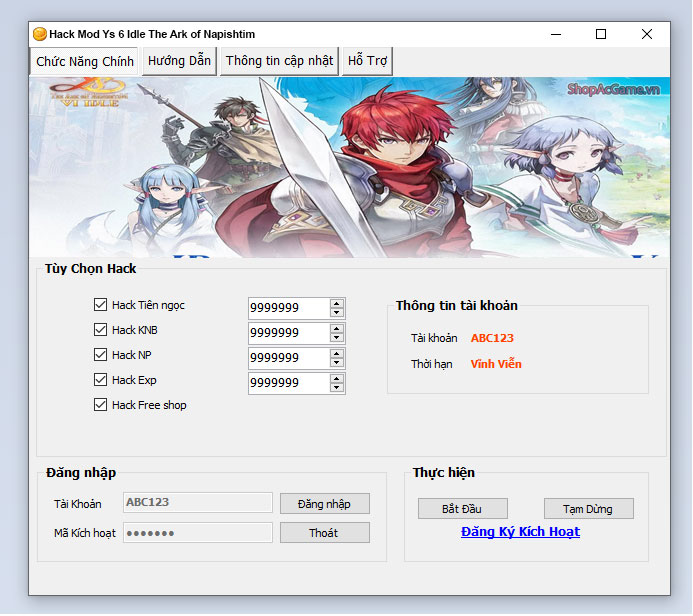This screenshot has height=616, width=693.
Task: Increase Hack Exp value with up arrow
Action: point(337,379)
